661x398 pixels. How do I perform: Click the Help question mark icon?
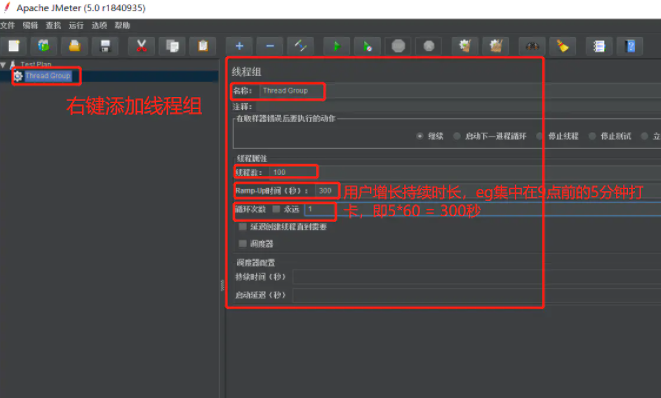click(x=630, y=46)
